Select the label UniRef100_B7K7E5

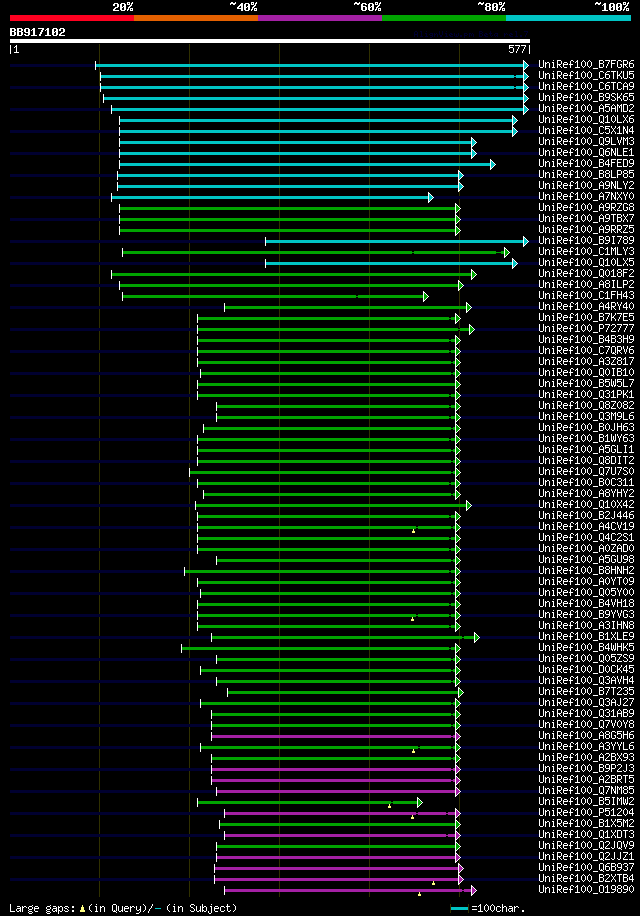[586, 317]
